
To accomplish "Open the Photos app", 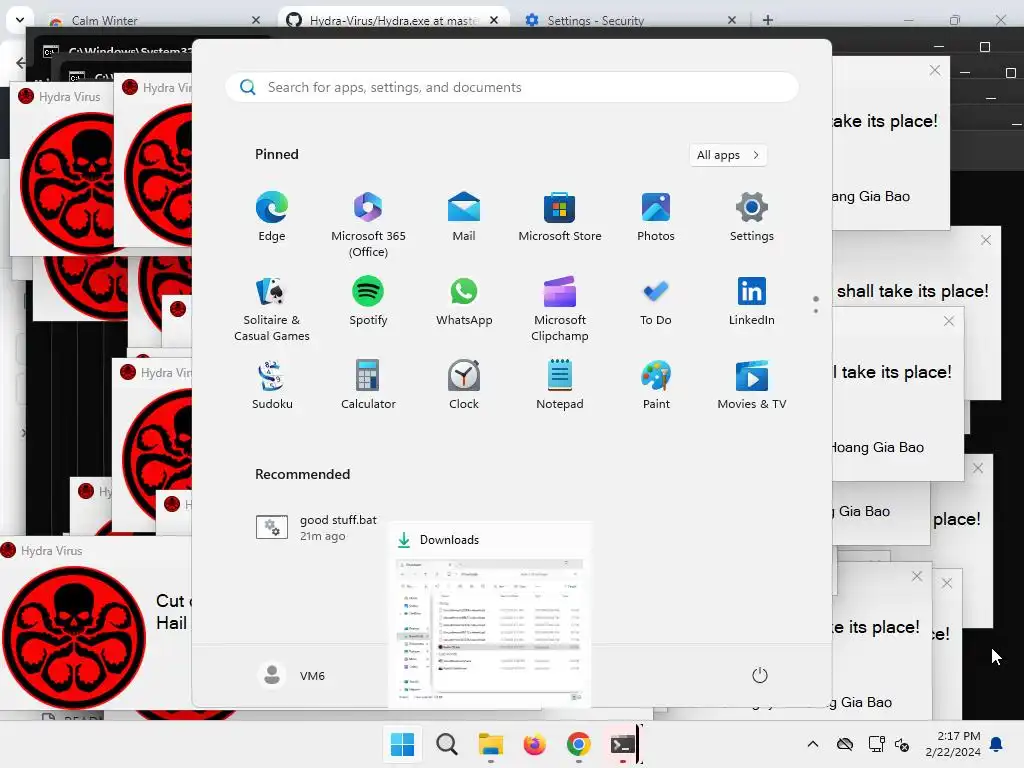I will 656,217.
